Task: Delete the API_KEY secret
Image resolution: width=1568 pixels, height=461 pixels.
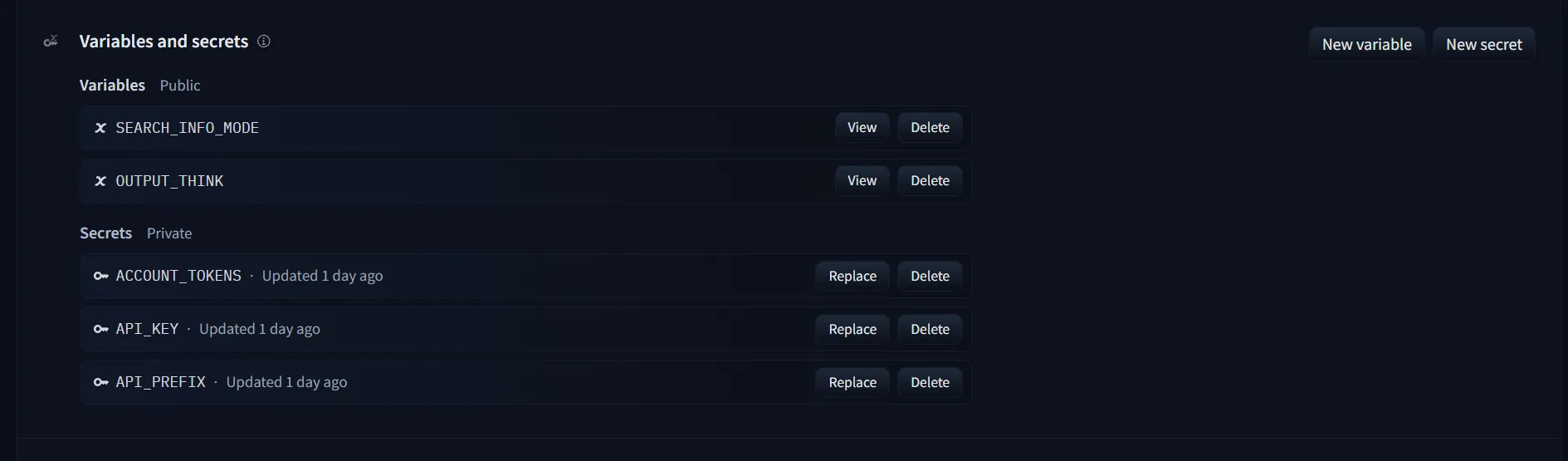Action: coord(930,329)
